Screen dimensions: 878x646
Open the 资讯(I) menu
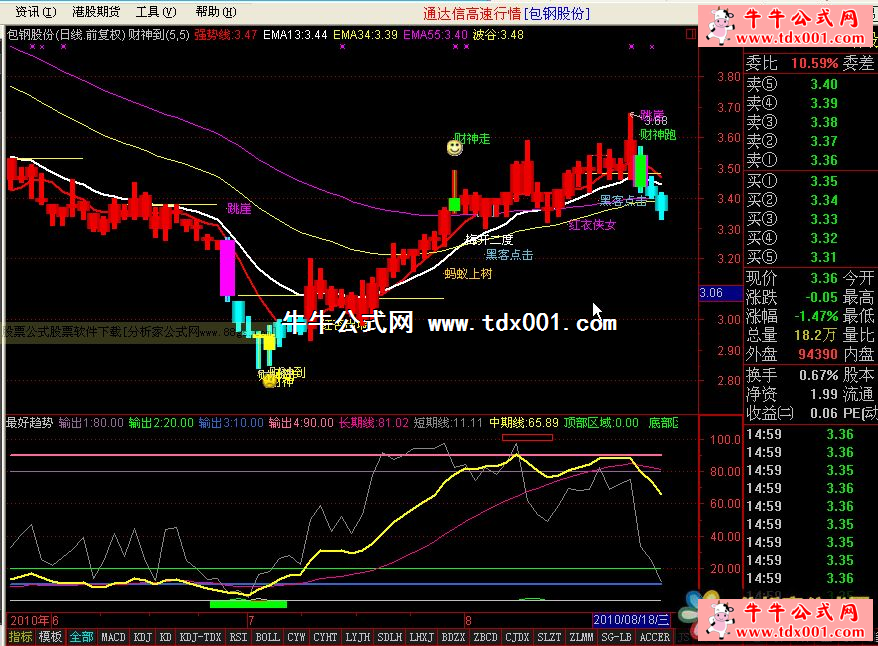[x=36, y=12]
